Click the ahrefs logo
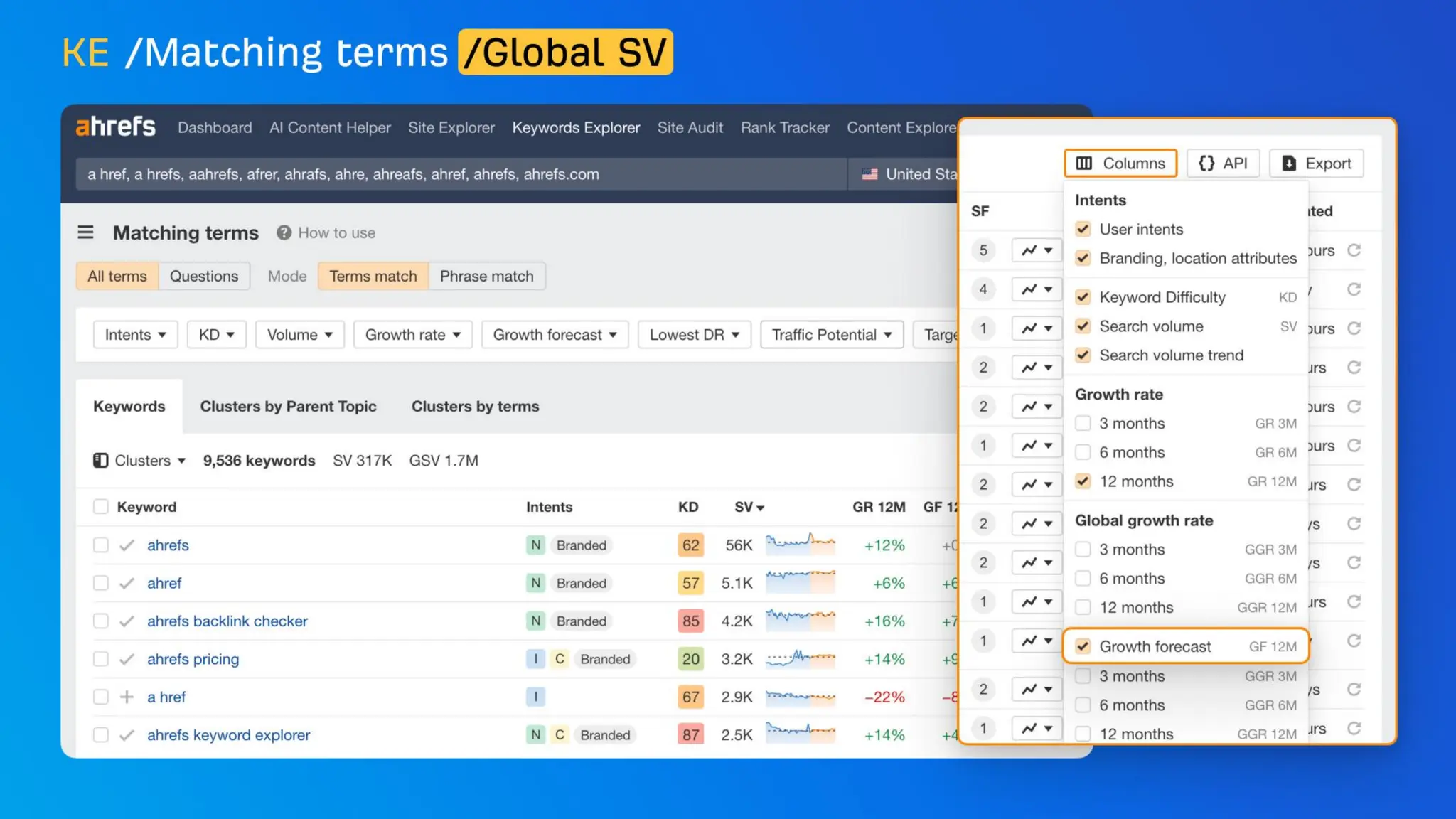This screenshot has width=1456, height=819. click(115, 127)
